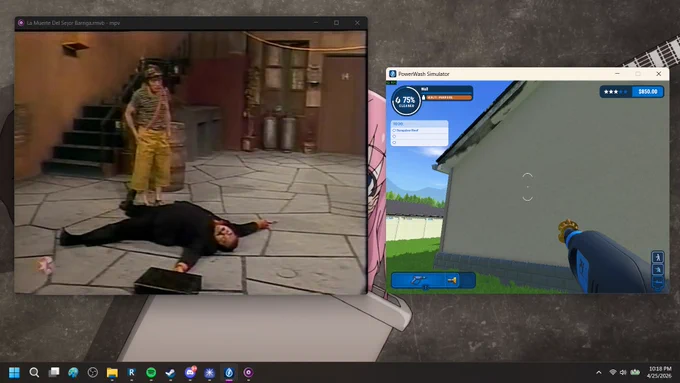Image resolution: width=680 pixels, height=383 pixels.
Task: Switch to PowerWash Simulator taskbar icon
Action: click(229, 372)
